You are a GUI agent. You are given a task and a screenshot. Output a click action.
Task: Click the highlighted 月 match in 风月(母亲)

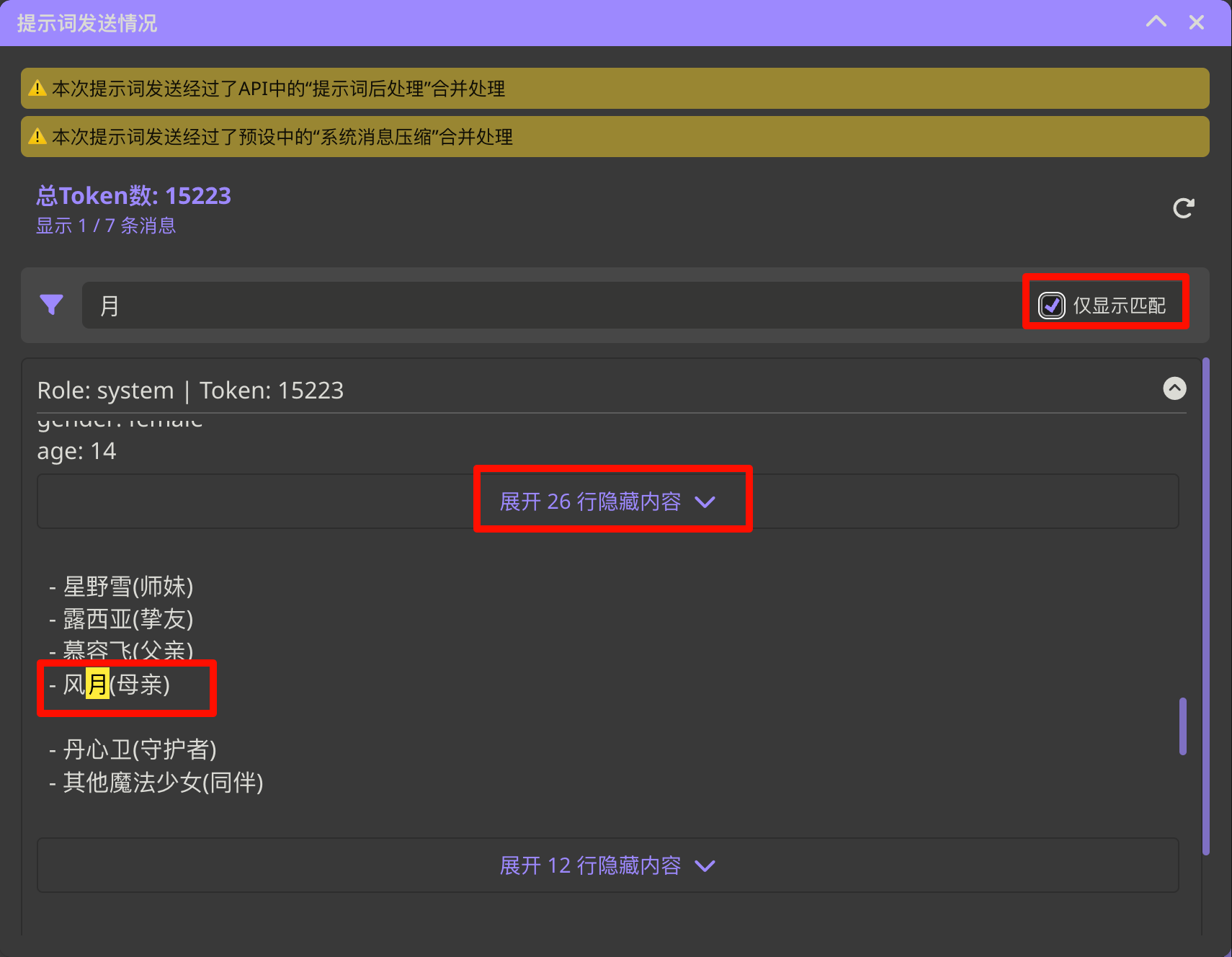[97, 684]
